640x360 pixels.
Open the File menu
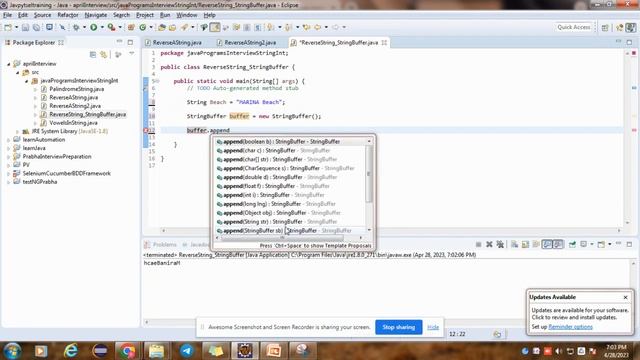pos(7,15)
